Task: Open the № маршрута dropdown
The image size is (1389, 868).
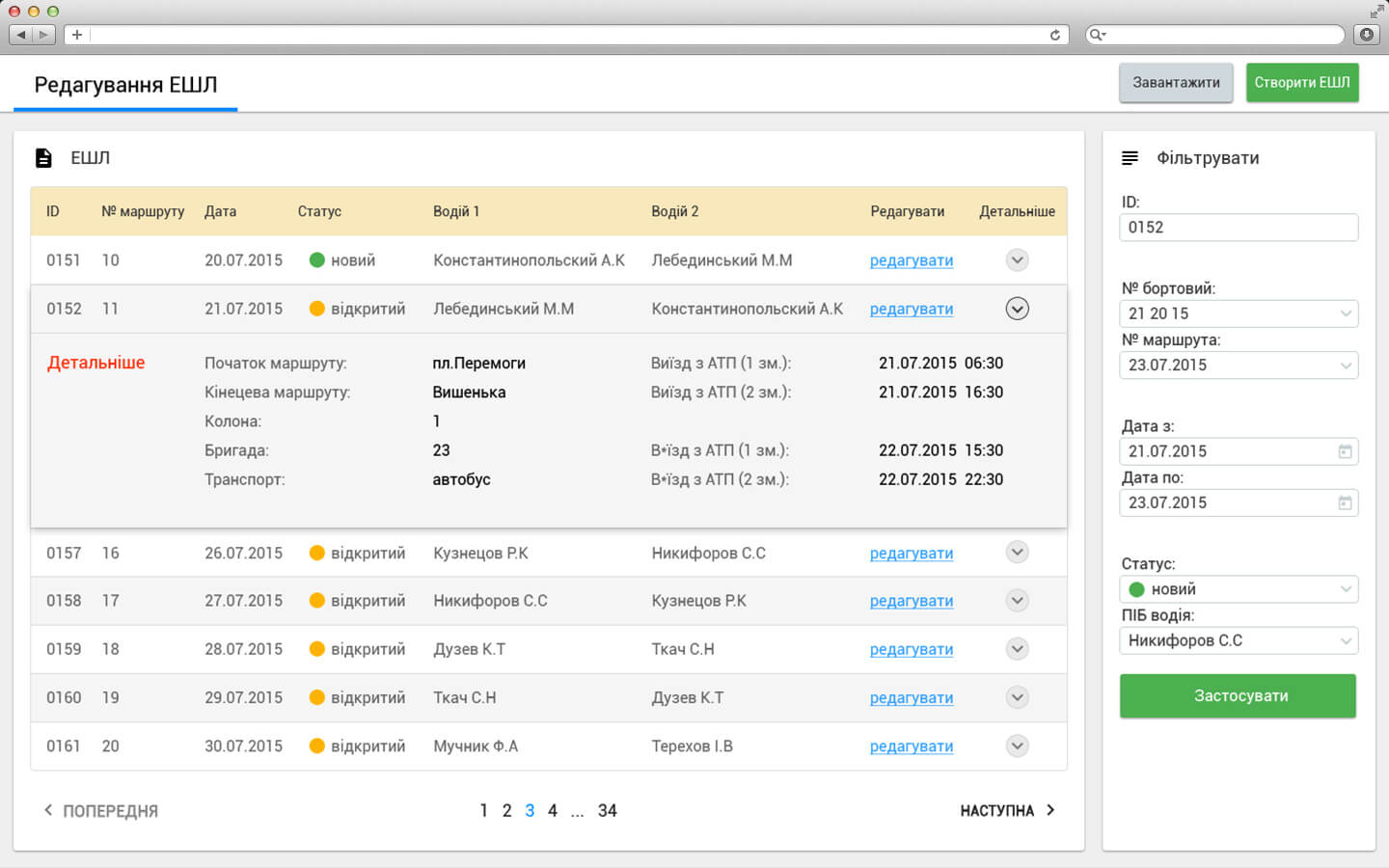Action: coord(1239,365)
